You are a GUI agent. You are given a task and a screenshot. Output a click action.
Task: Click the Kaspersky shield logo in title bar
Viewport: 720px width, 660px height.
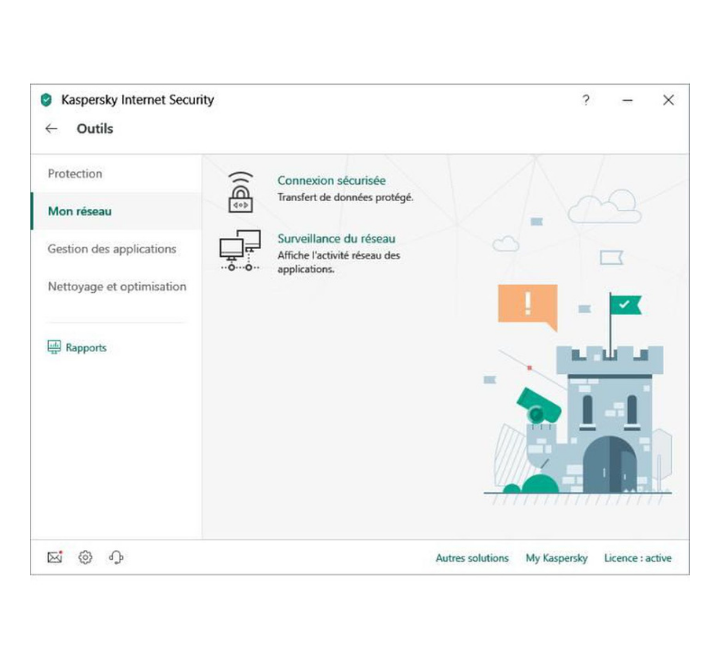click(46, 100)
